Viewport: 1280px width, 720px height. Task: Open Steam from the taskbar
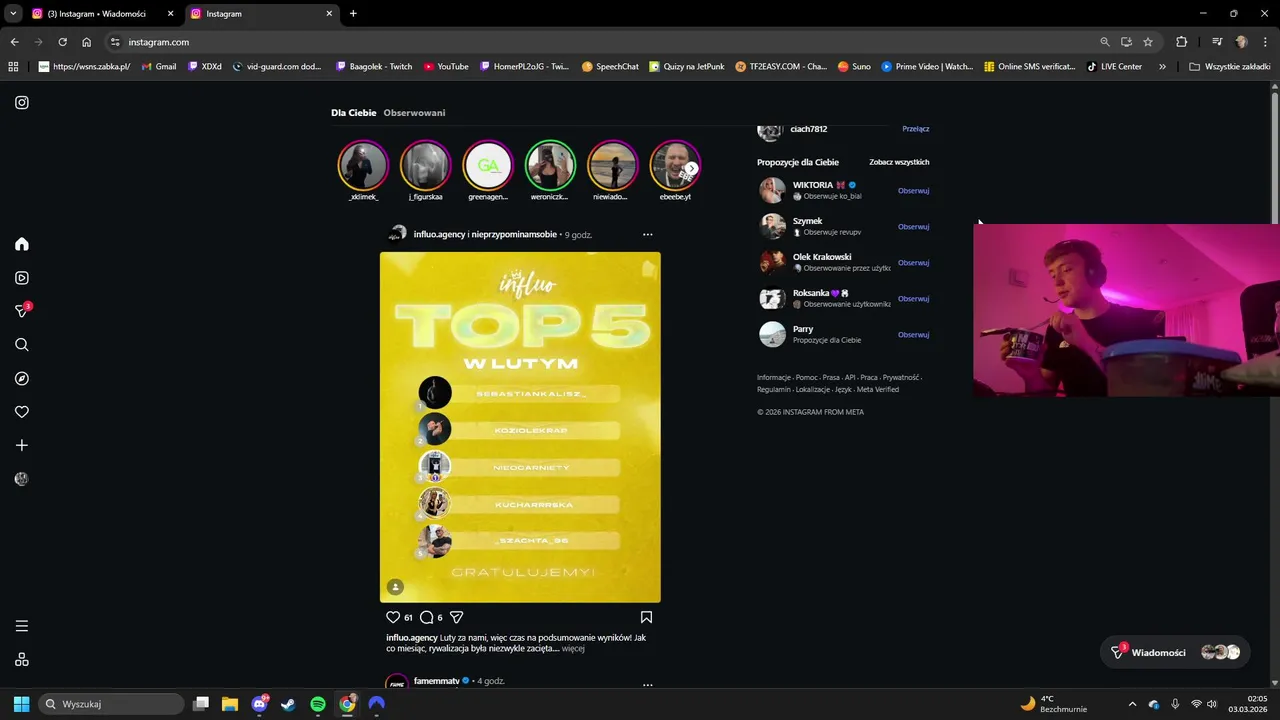pos(288,704)
